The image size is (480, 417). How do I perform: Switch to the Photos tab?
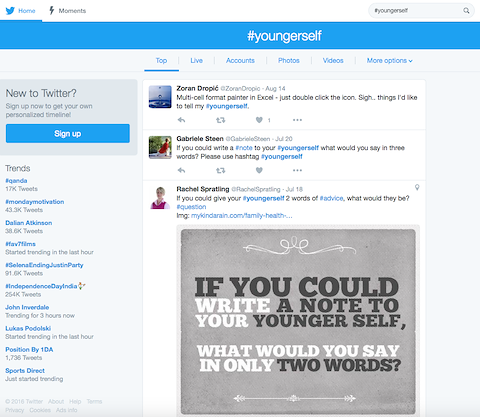pyautogui.click(x=289, y=61)
